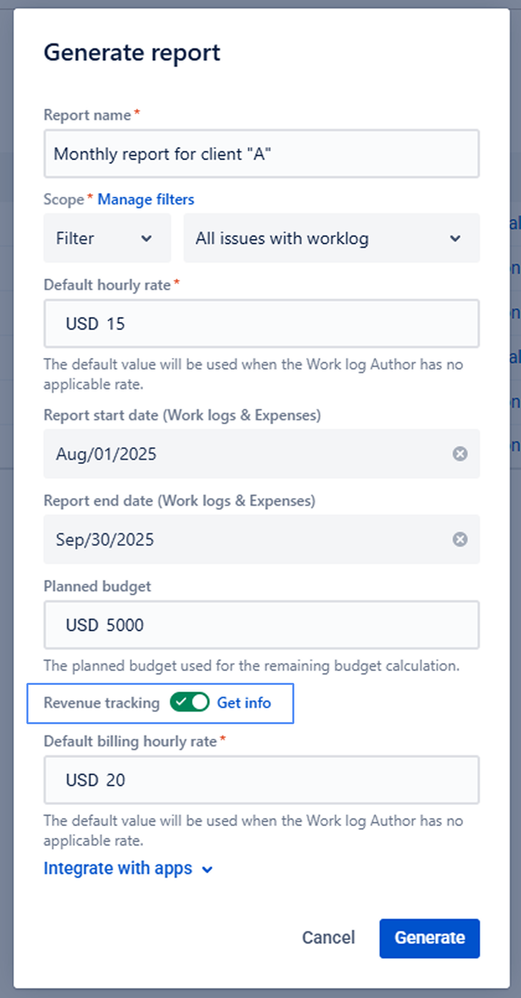Viewport: 521px width, 998px height.
Task: Click the Report start date field
Action: point(261,454)
